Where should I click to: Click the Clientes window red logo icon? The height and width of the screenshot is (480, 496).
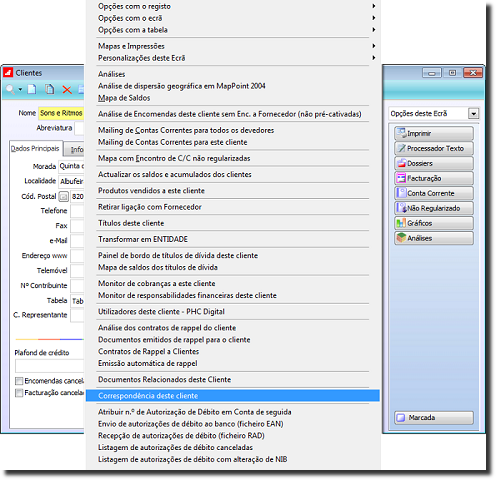click(8, 72)
